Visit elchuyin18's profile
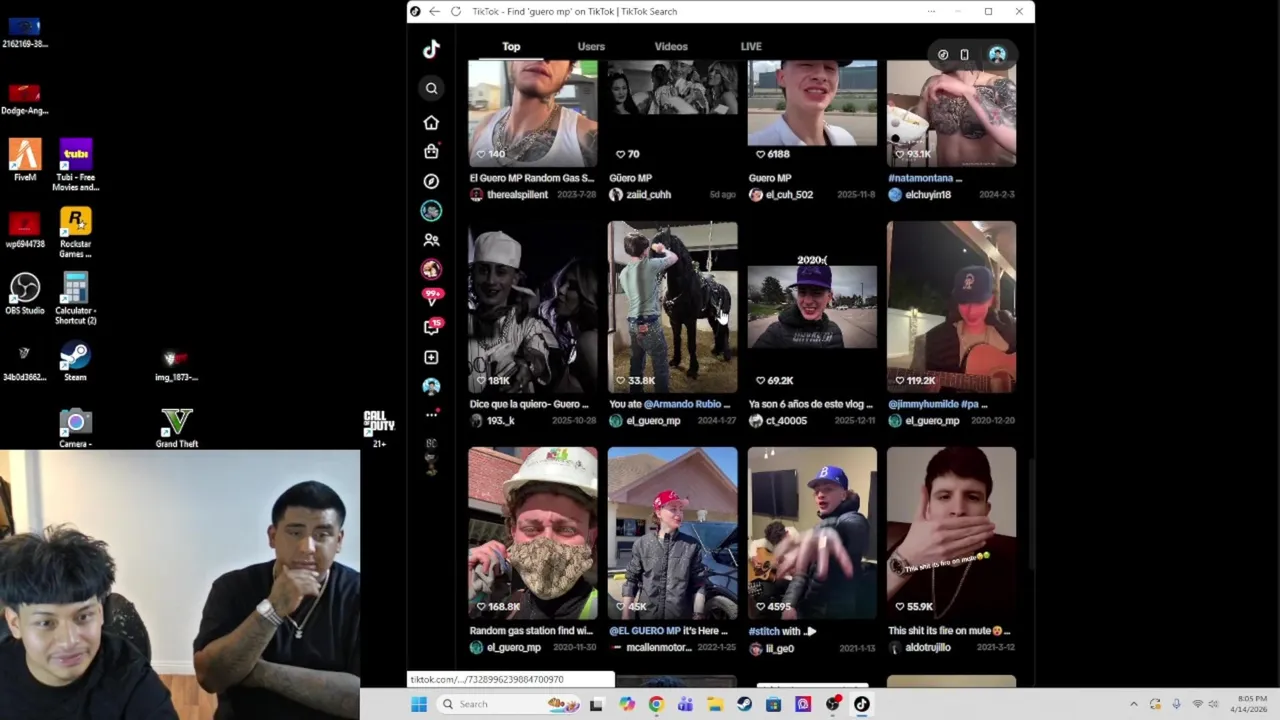The image size is (1280, 720). (928, 195)
